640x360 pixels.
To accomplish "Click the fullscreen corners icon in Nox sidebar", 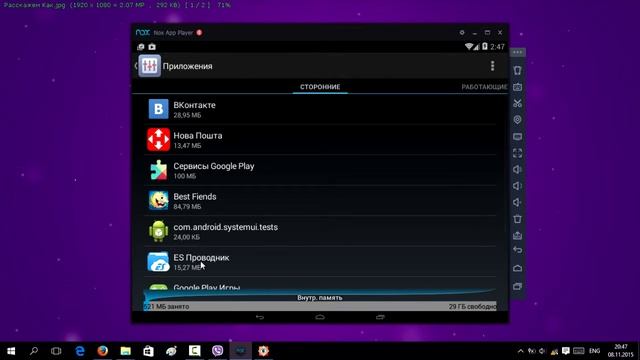I will [518, 153].
